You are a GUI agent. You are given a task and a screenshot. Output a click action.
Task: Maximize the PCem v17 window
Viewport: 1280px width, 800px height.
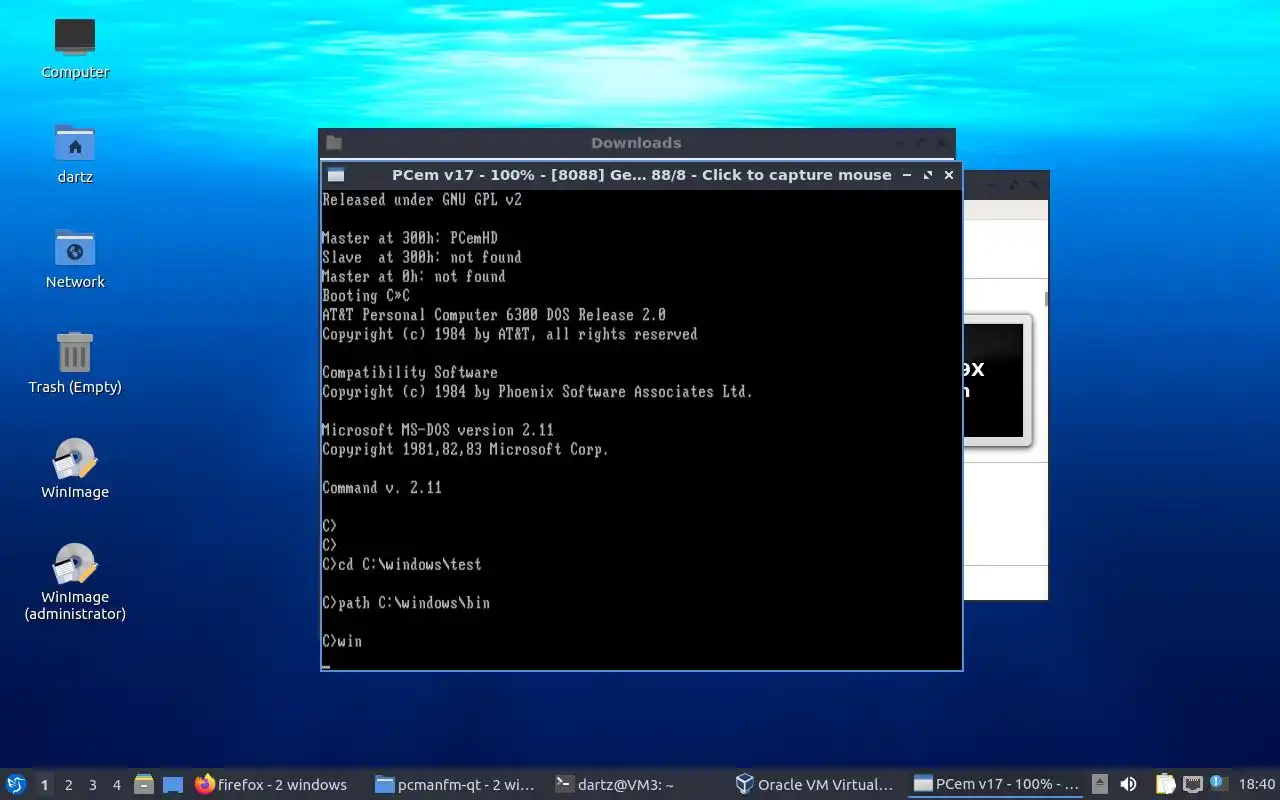pos(928,175)
